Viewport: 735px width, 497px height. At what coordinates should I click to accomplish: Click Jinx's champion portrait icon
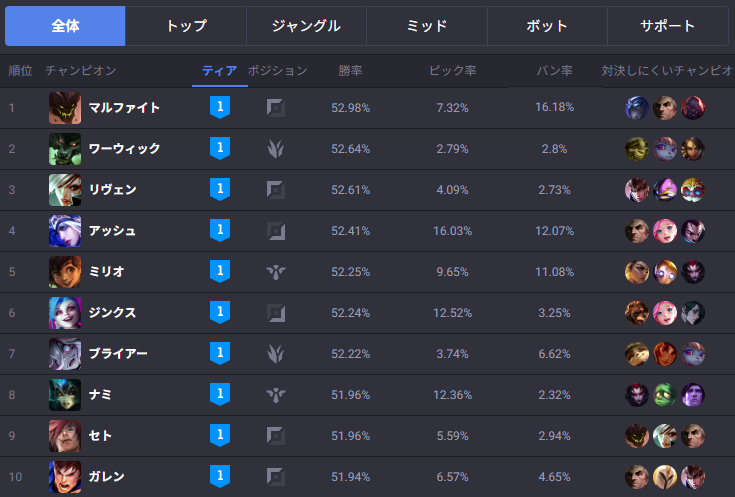click(x=65, y=313)
